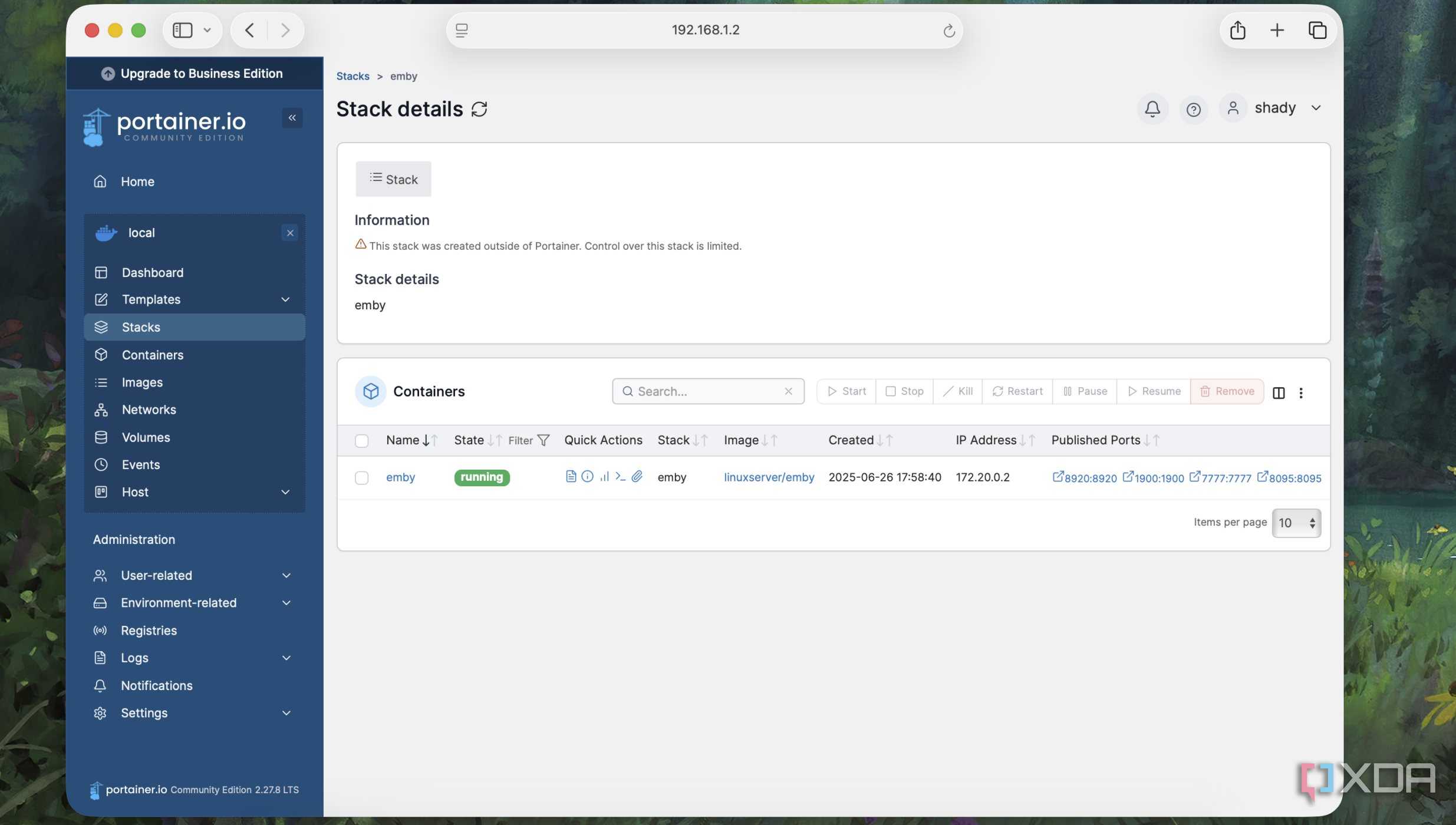Open the notifications bell in the header

[x=1152, y=108]
